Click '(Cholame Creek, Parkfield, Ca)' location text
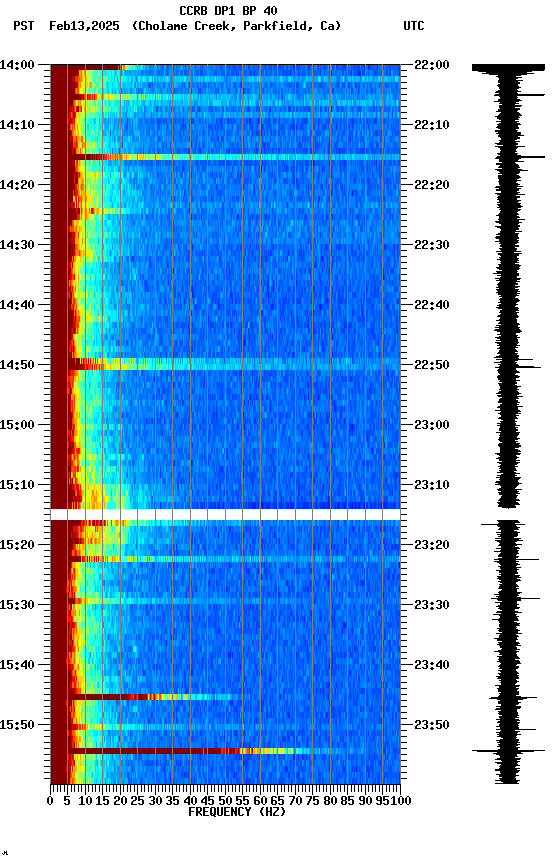 coord(236,26)
